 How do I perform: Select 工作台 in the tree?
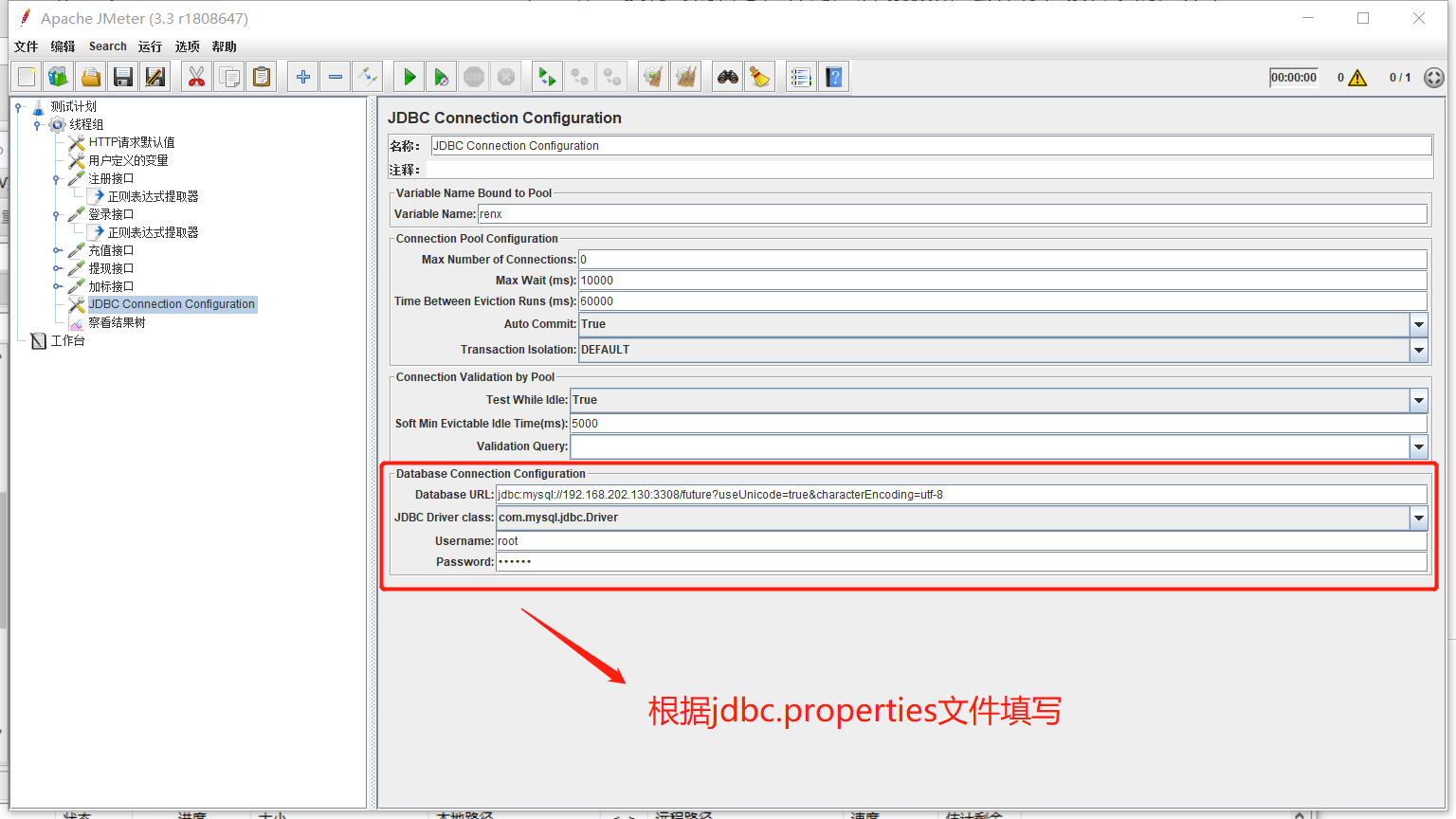(67, 340)
